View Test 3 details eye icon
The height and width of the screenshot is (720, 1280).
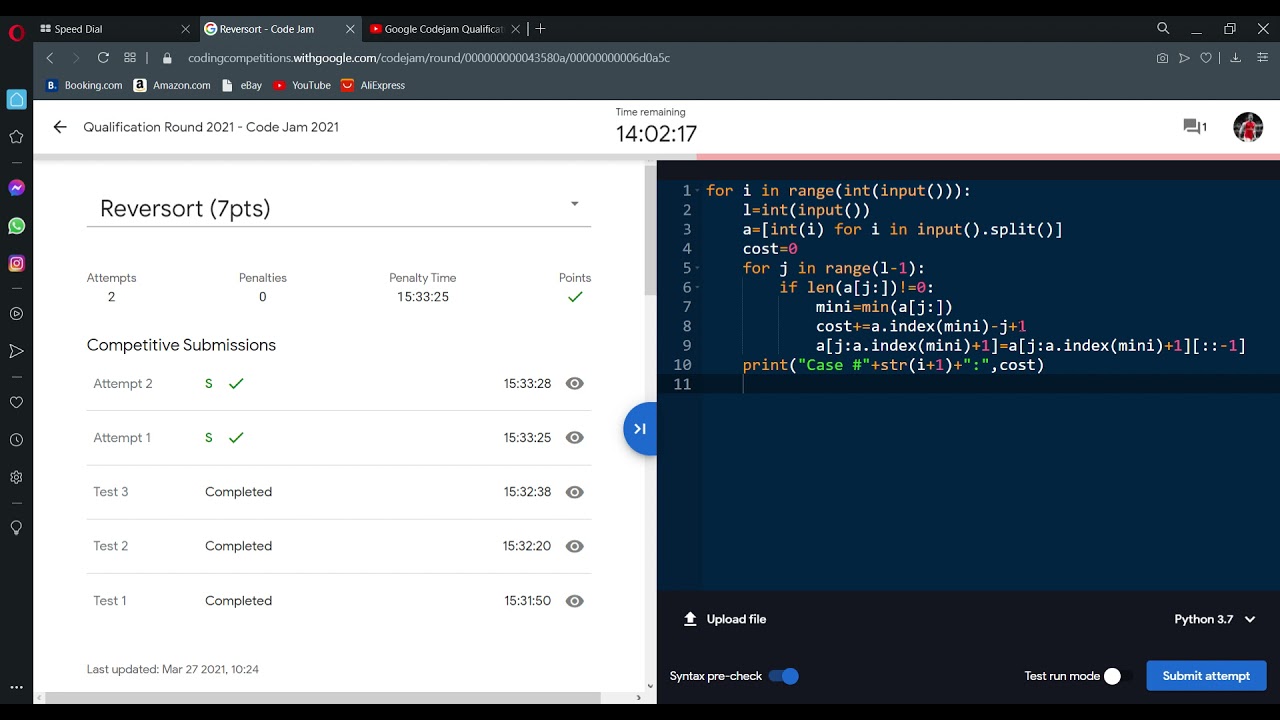pyautogui.click(x=574, y=492)
